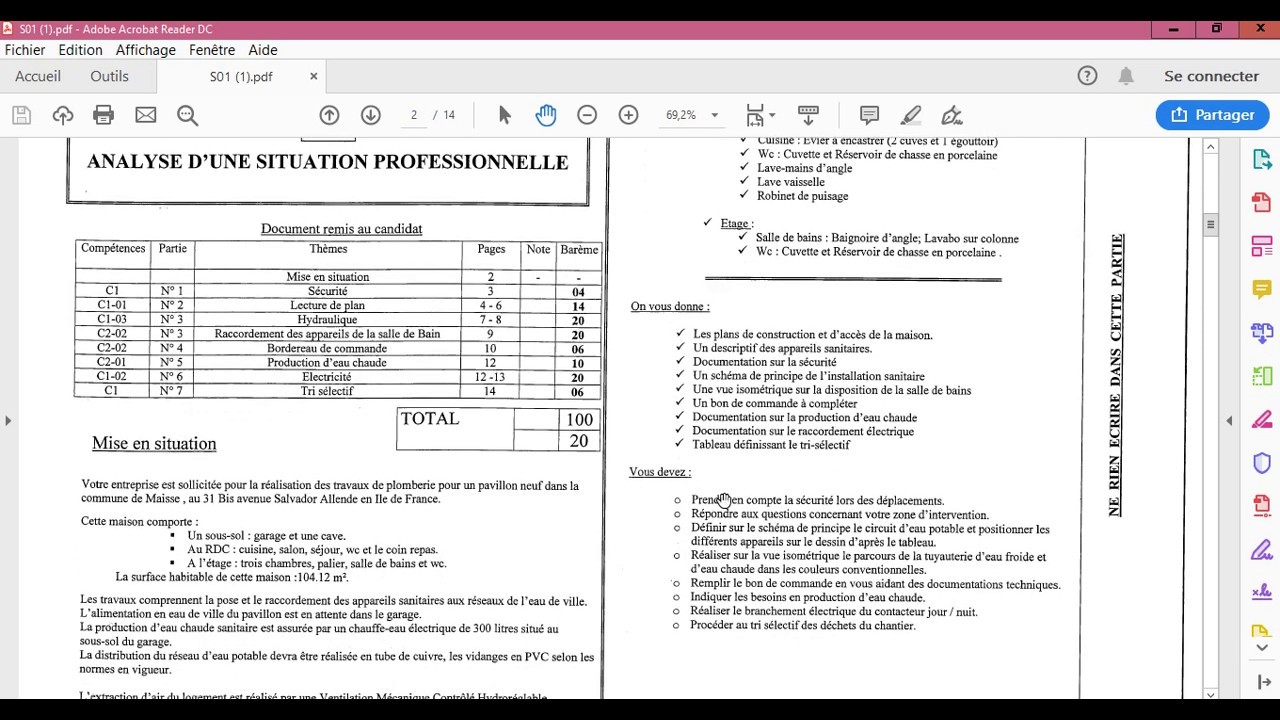Zoom in with the plus button
This screenshot has height=720, width=1280.
click(628, 115)
